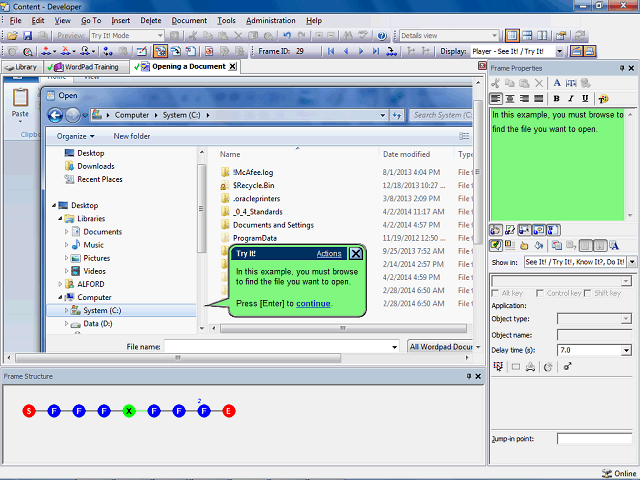640x480 pixels.
Task: Expand the Data (D:) tree node
Action: (66, 324)
